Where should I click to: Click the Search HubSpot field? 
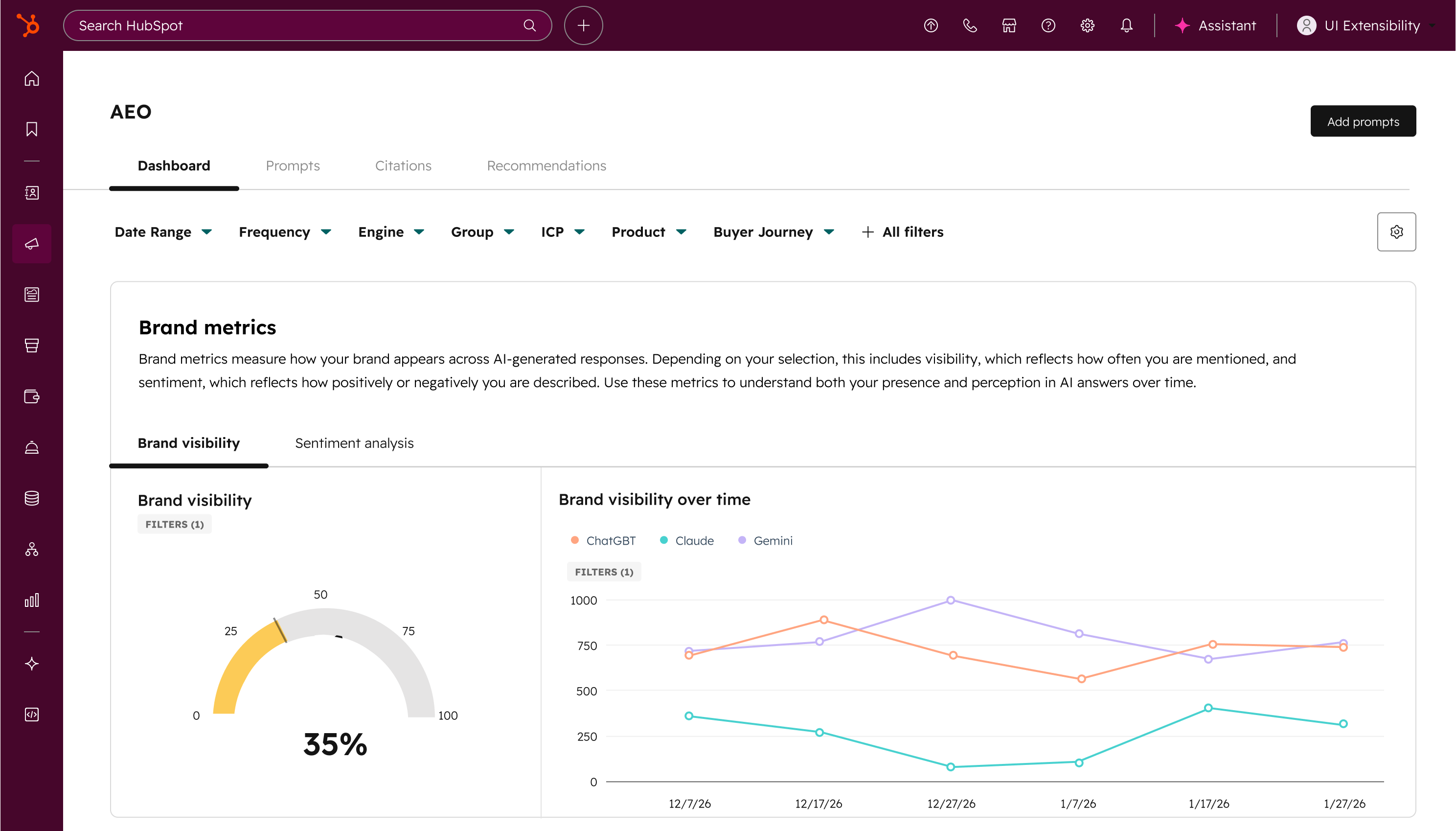tap(296, 25)
